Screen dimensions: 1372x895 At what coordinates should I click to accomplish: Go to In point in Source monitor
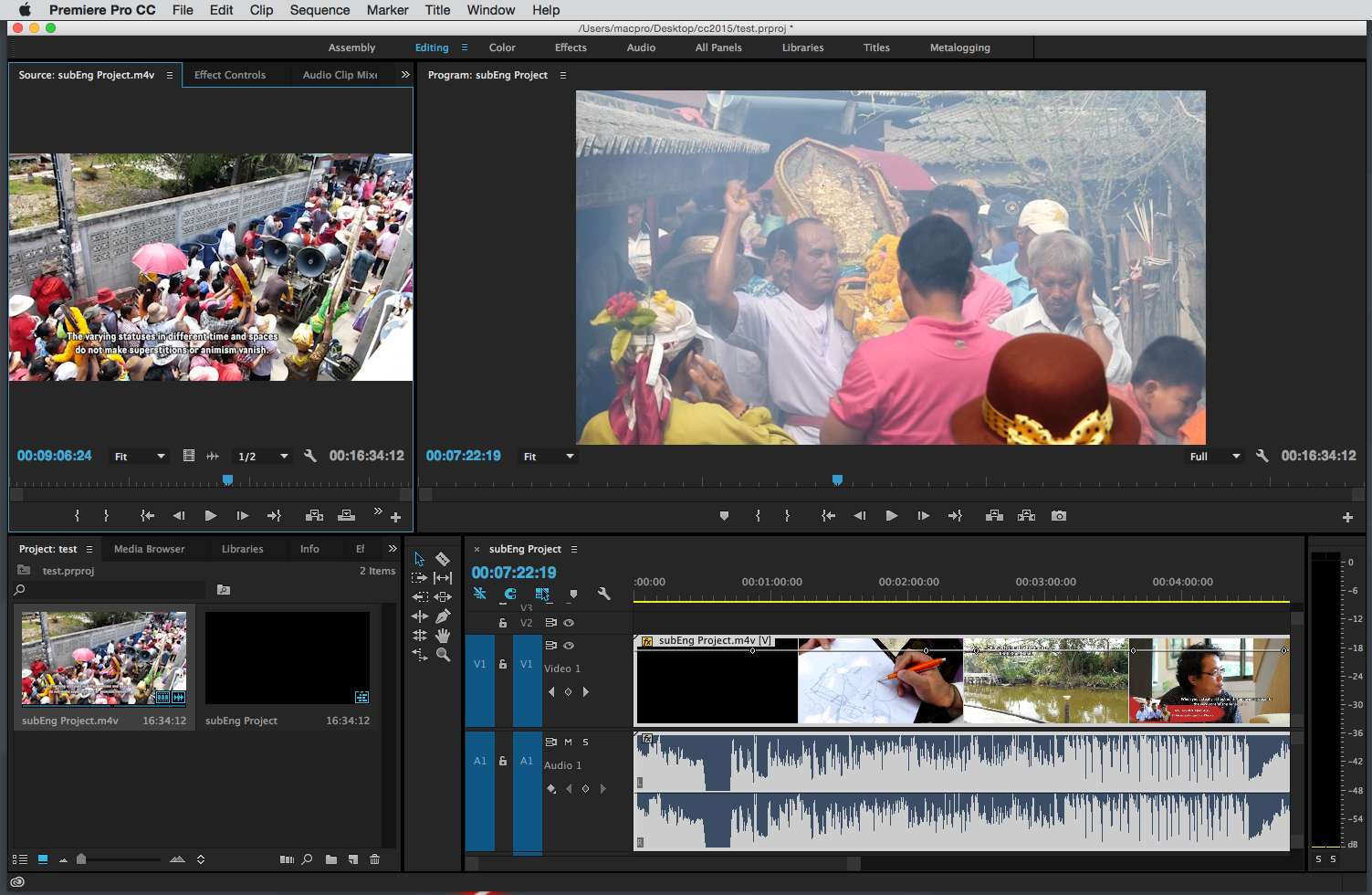[x=147, y=516]
